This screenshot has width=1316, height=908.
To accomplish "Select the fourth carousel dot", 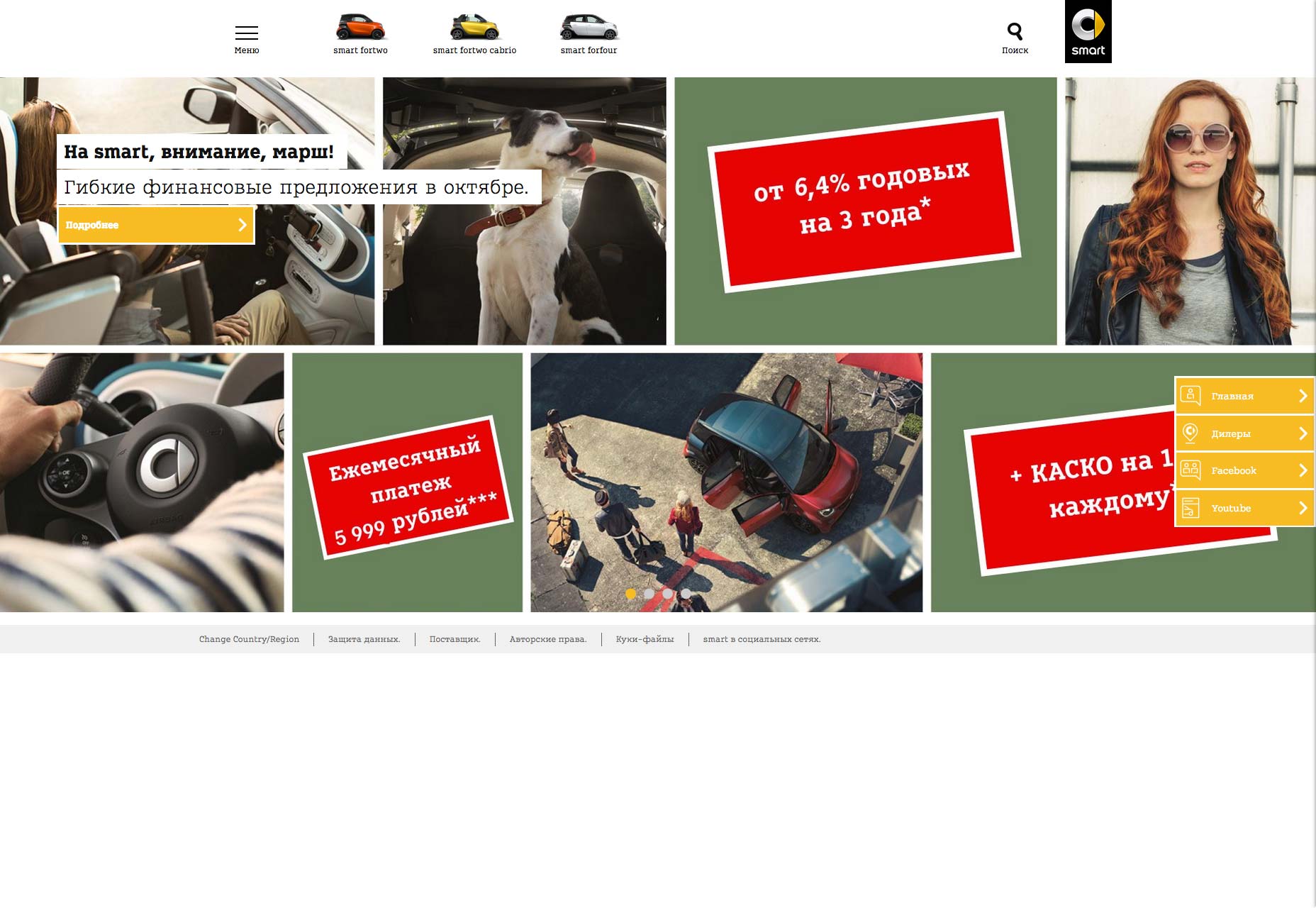I will coord(686,593).
